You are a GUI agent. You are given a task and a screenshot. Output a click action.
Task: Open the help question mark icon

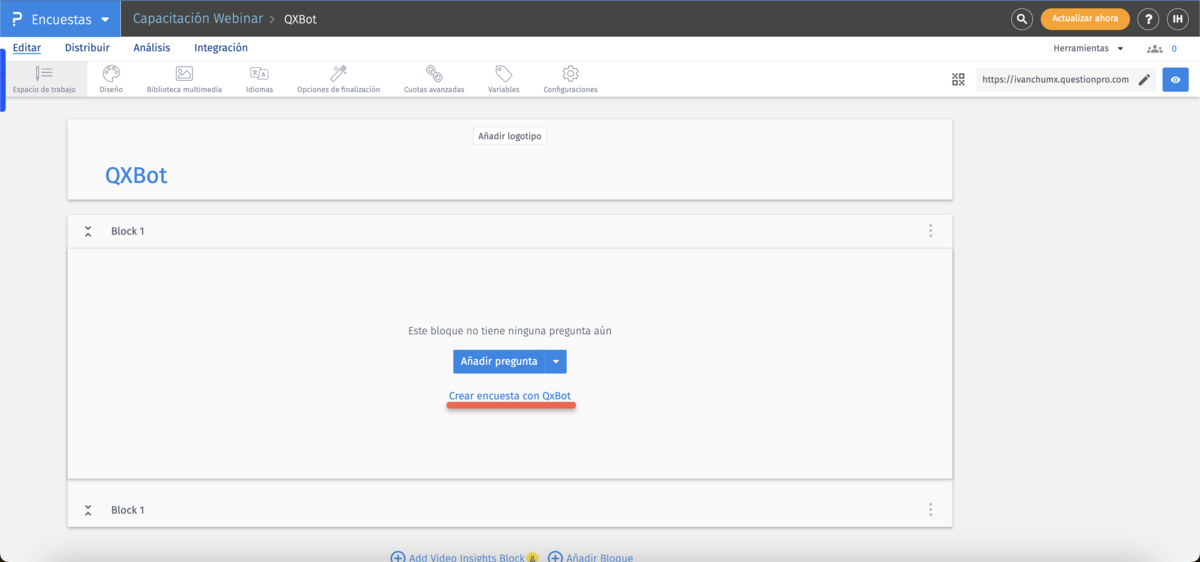1149,19
